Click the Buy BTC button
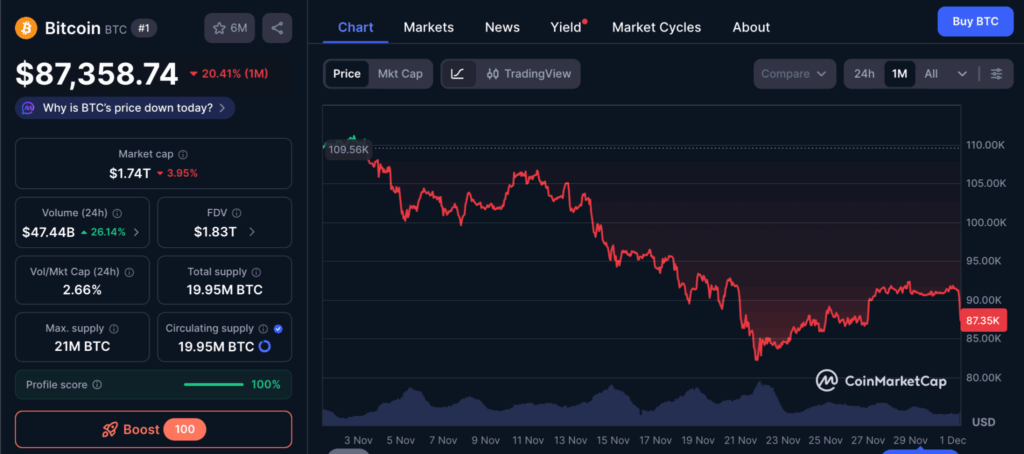 [x=975, y=21]
